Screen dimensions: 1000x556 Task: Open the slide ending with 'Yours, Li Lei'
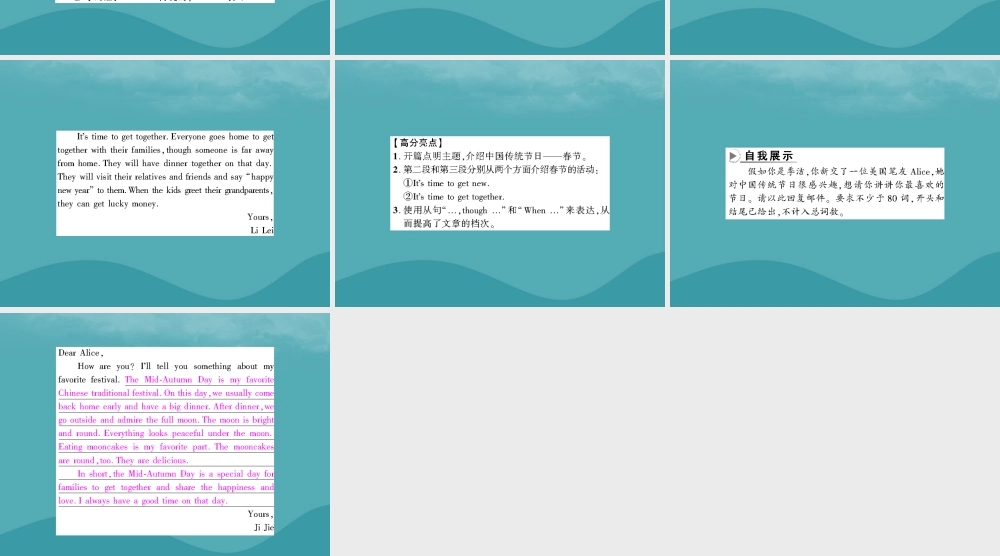tap(165, 184)
